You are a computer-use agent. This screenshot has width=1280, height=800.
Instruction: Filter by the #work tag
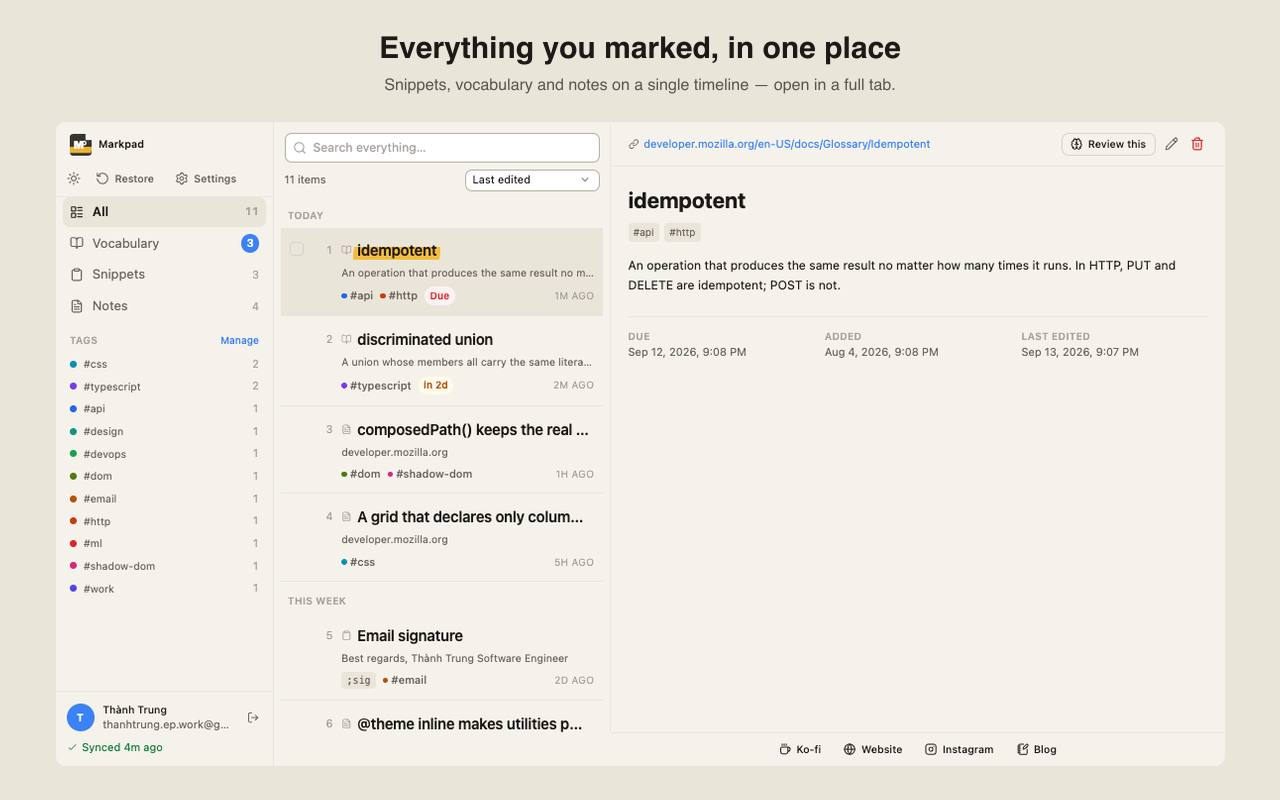tap(164, 589)
